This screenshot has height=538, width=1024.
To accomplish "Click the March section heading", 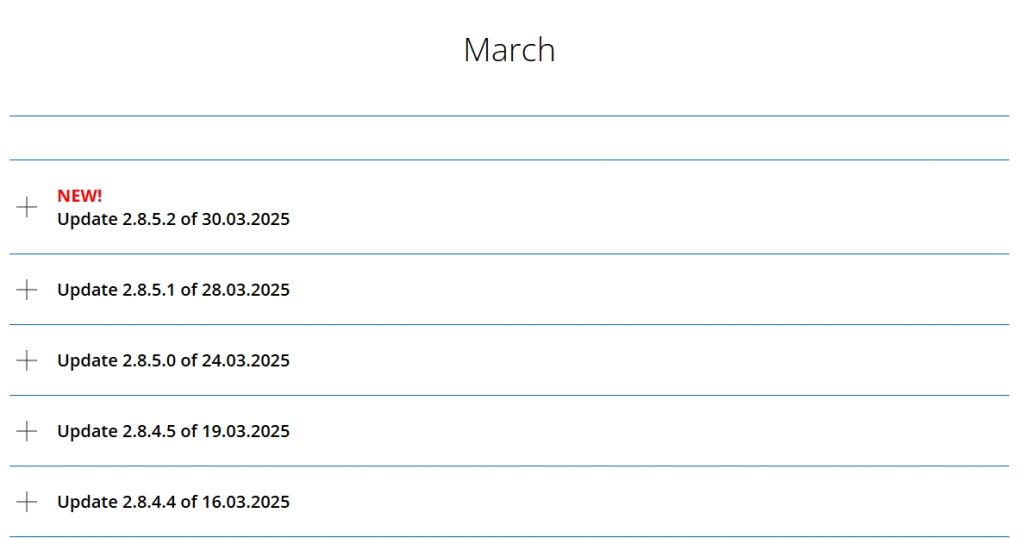I will point(509,50).
